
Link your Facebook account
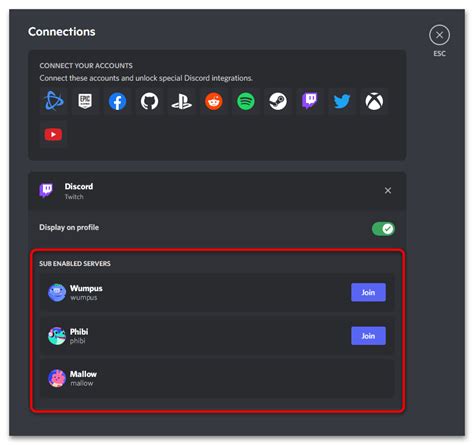[117, 101]
